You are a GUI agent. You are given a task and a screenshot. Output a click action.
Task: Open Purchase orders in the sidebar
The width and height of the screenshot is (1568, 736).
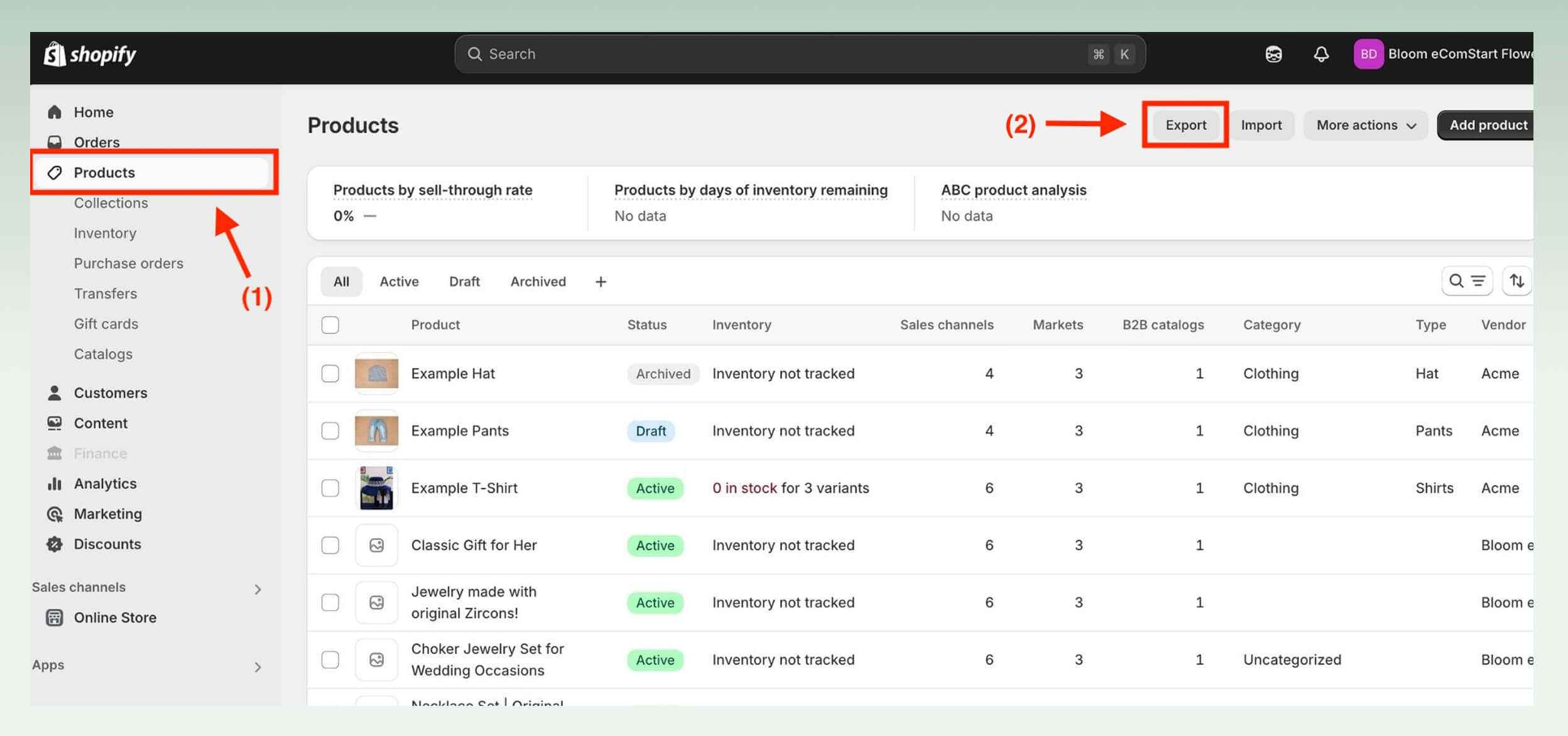pos(129,263)
